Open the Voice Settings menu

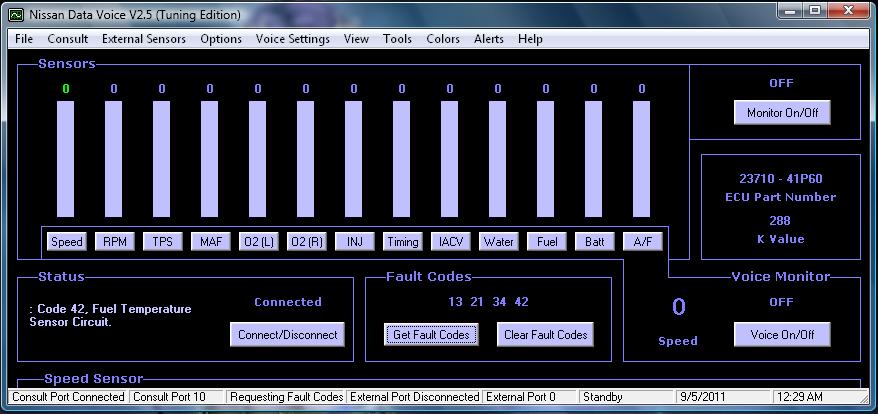click(x=293, y=39)
